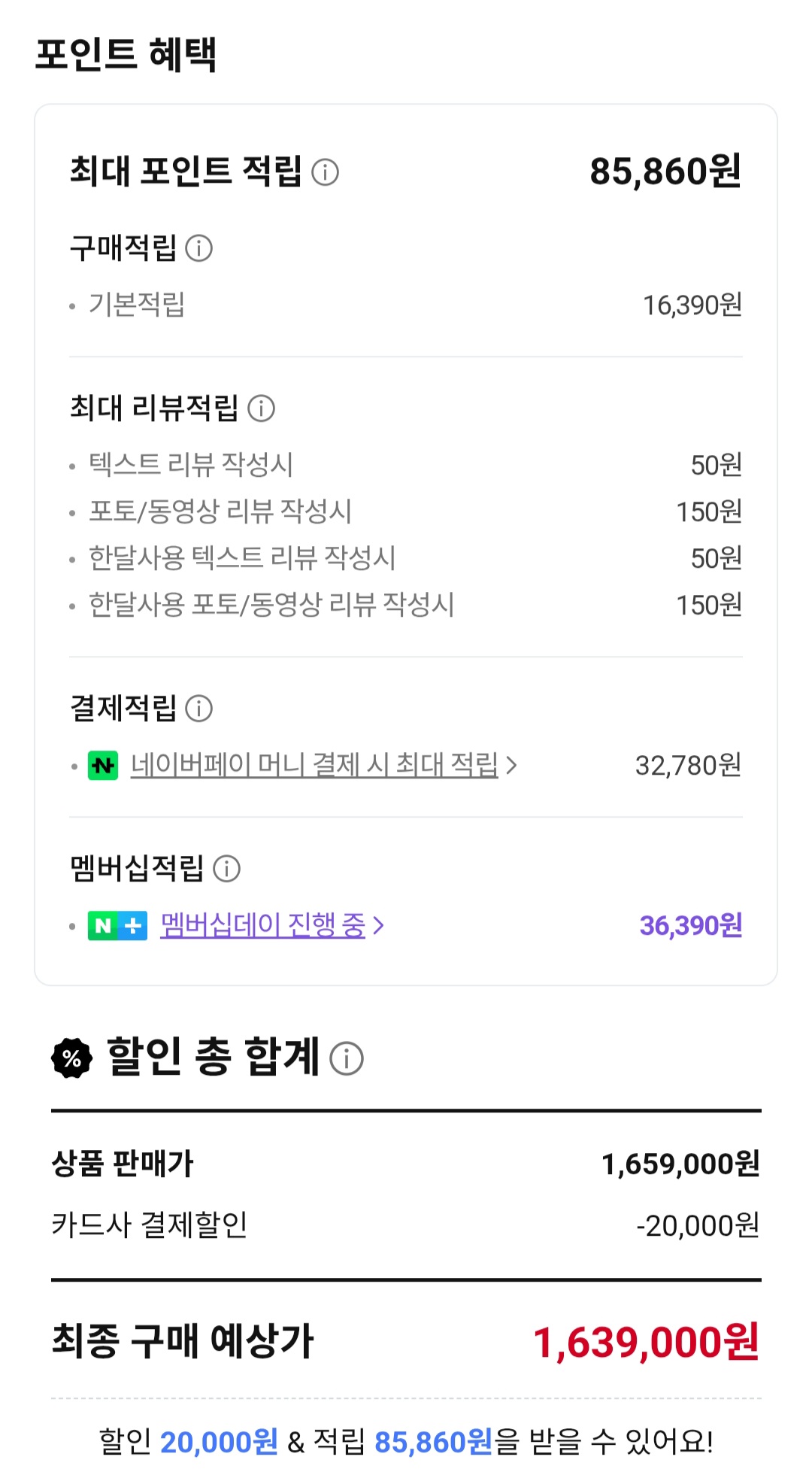Tap the 85,860원 total points amount at top
Viewport: 812px width, 1478px height.
[665, 171]
